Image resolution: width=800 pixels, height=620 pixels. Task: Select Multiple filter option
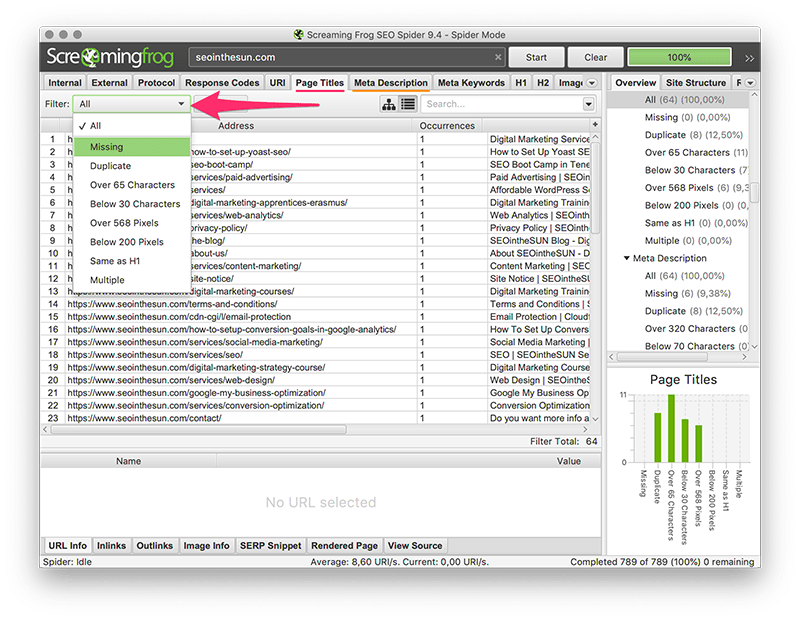pyautogui.click(x=132, y=280)
